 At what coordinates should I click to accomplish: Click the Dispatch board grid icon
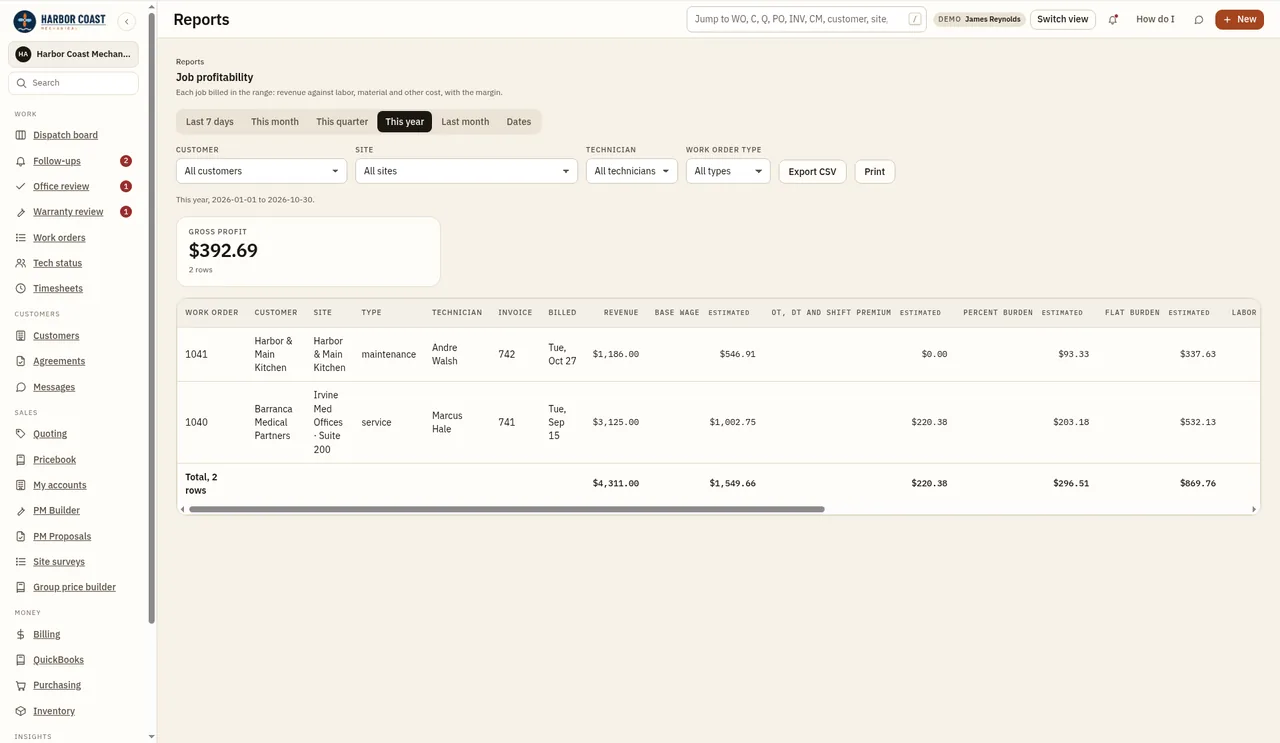[22, 135]
